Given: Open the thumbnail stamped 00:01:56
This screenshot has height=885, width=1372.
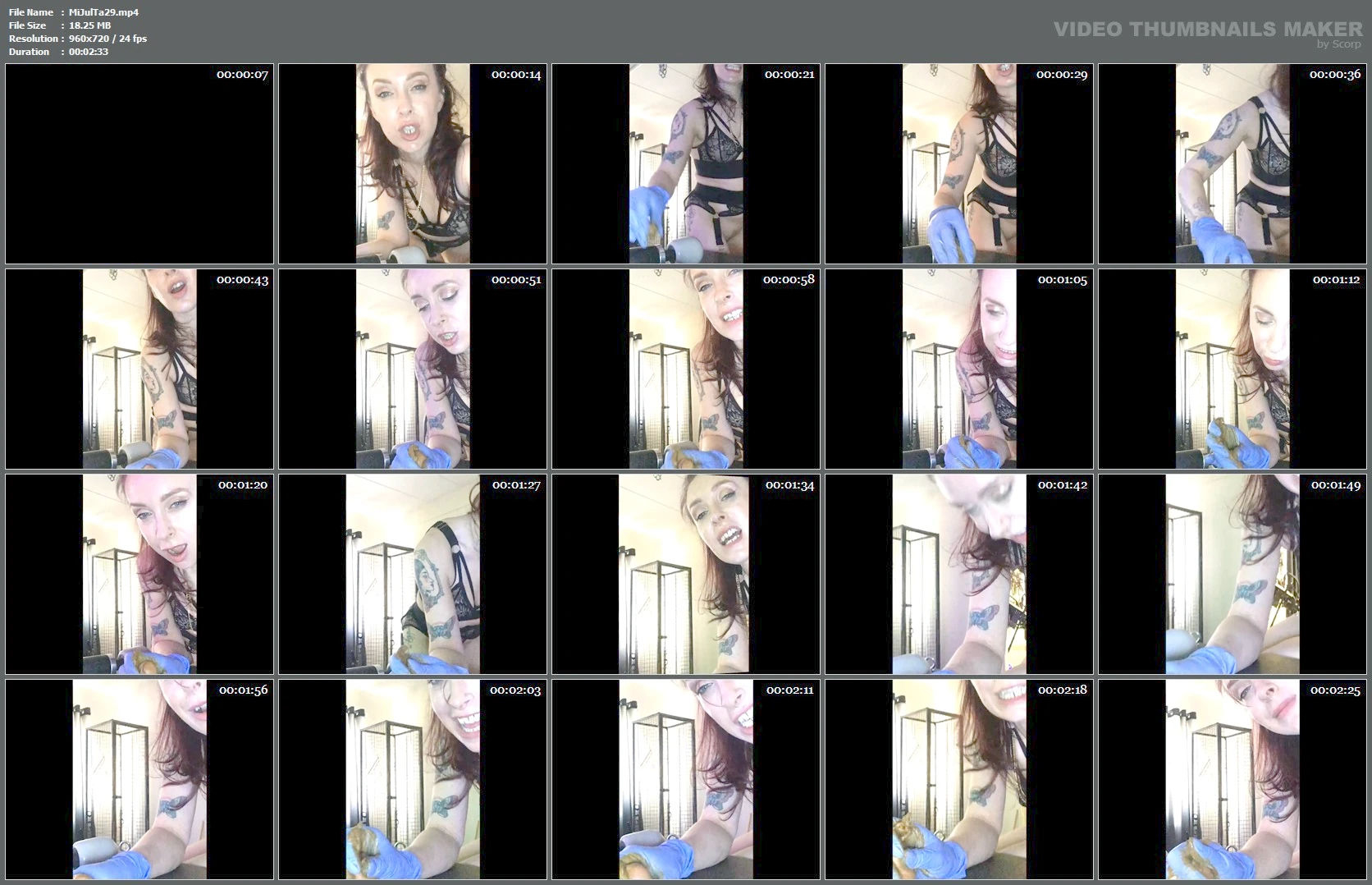Looking at the screenshot, I should (x=139, y=779).
